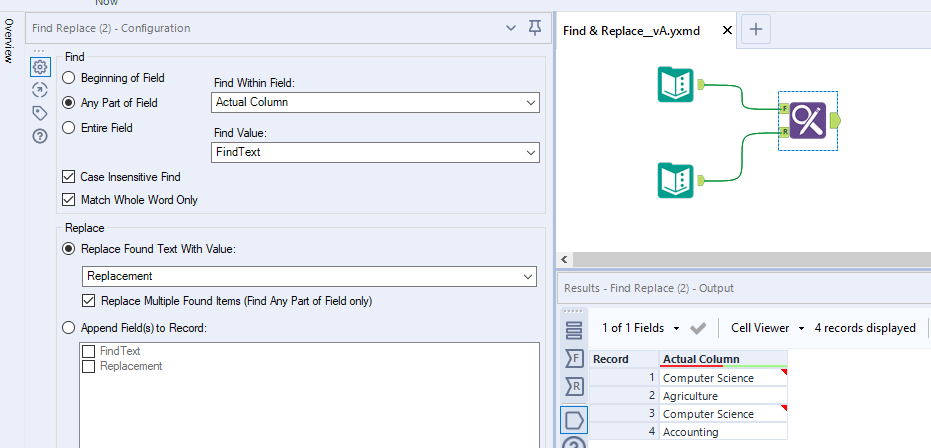The image size is (931, 448).
Task: Add a new workflow tab
Action: (755, 30)
